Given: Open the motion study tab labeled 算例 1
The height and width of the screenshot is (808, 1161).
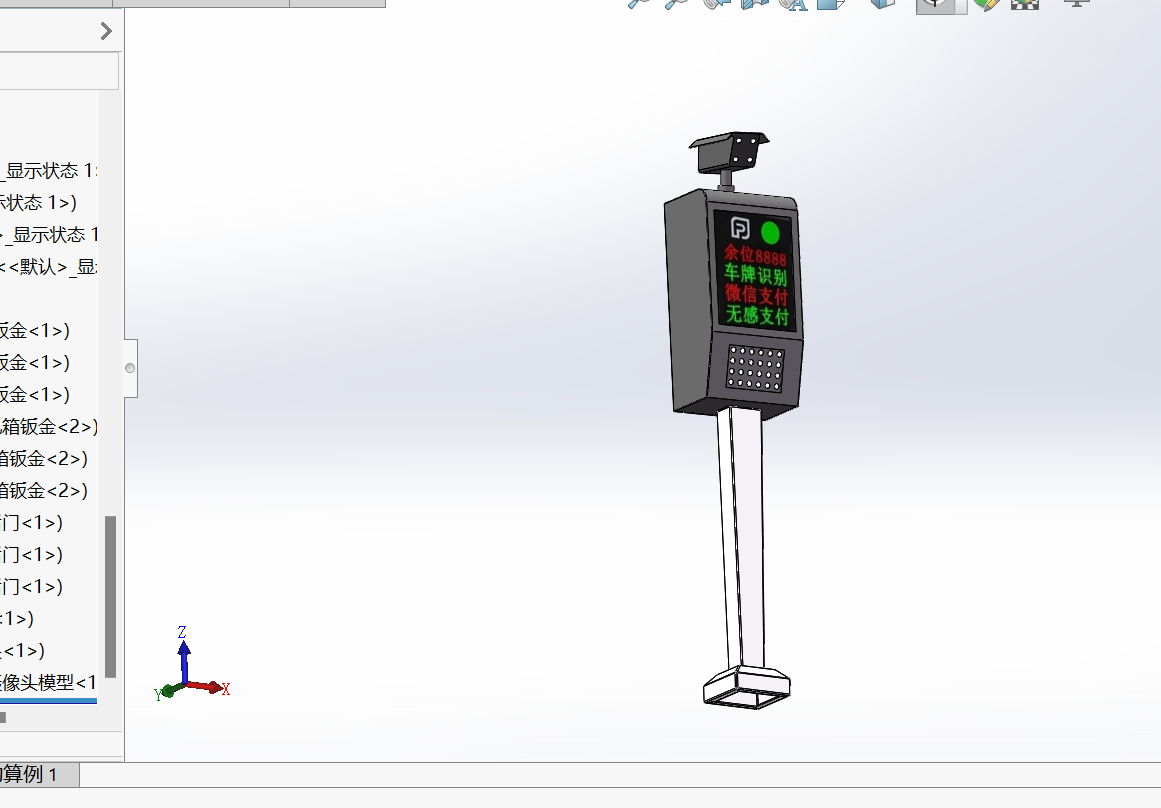Looking at the screenshot, I should 37,775.
